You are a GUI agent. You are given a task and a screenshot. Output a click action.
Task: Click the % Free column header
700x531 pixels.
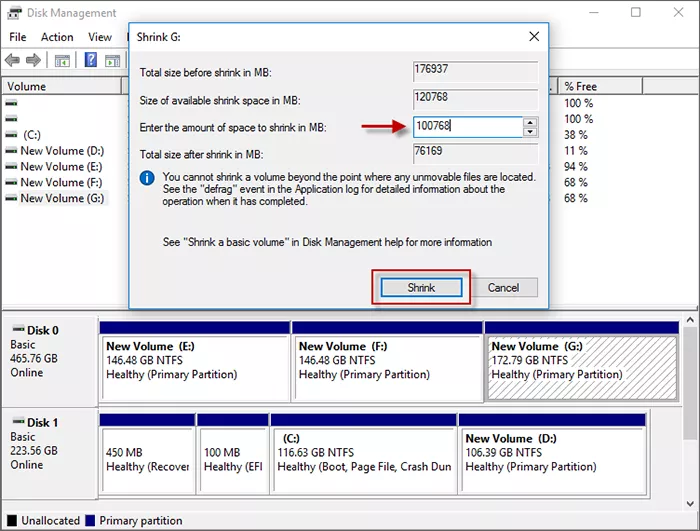tap(600, 86)
